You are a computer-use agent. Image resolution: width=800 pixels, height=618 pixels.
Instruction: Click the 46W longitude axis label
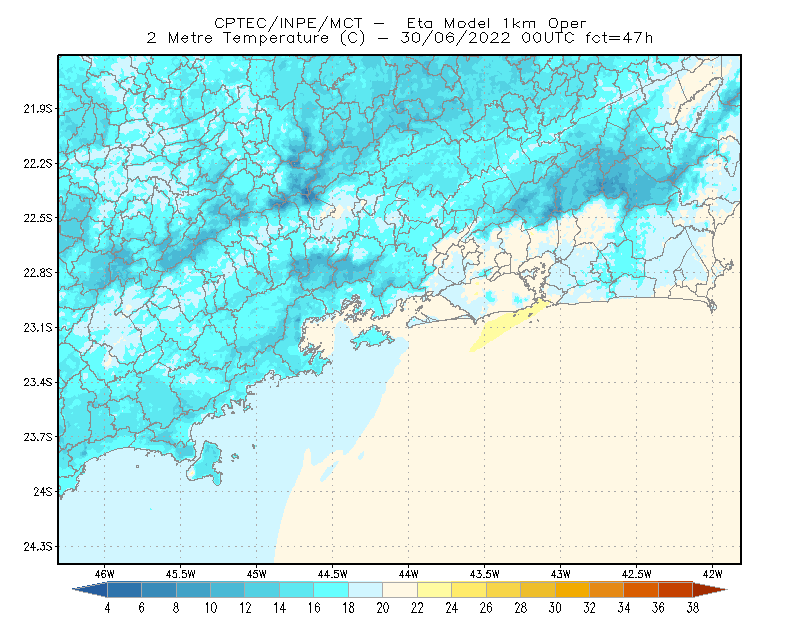105,574
